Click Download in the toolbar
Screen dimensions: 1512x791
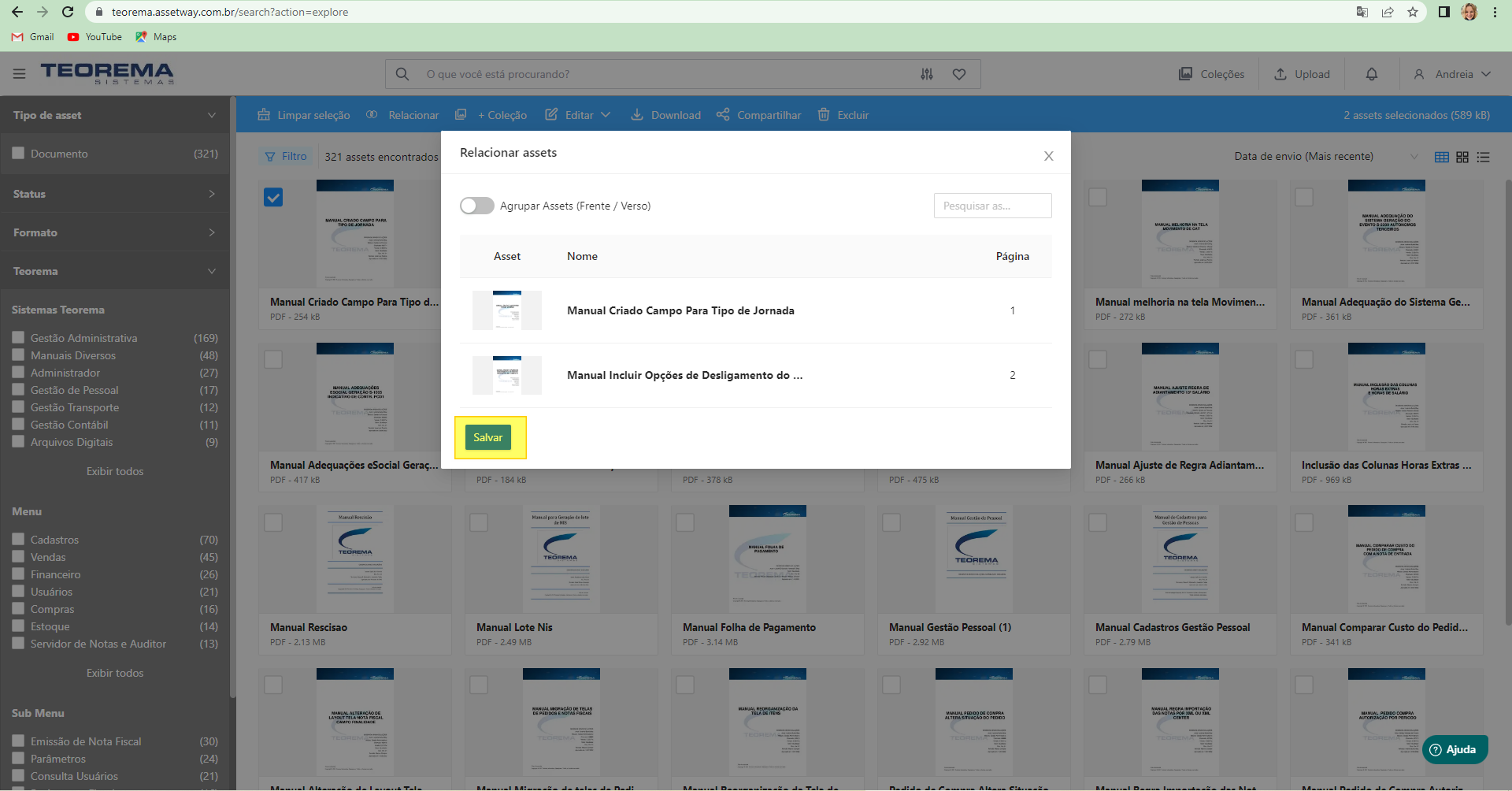click(x=665, y=115)
